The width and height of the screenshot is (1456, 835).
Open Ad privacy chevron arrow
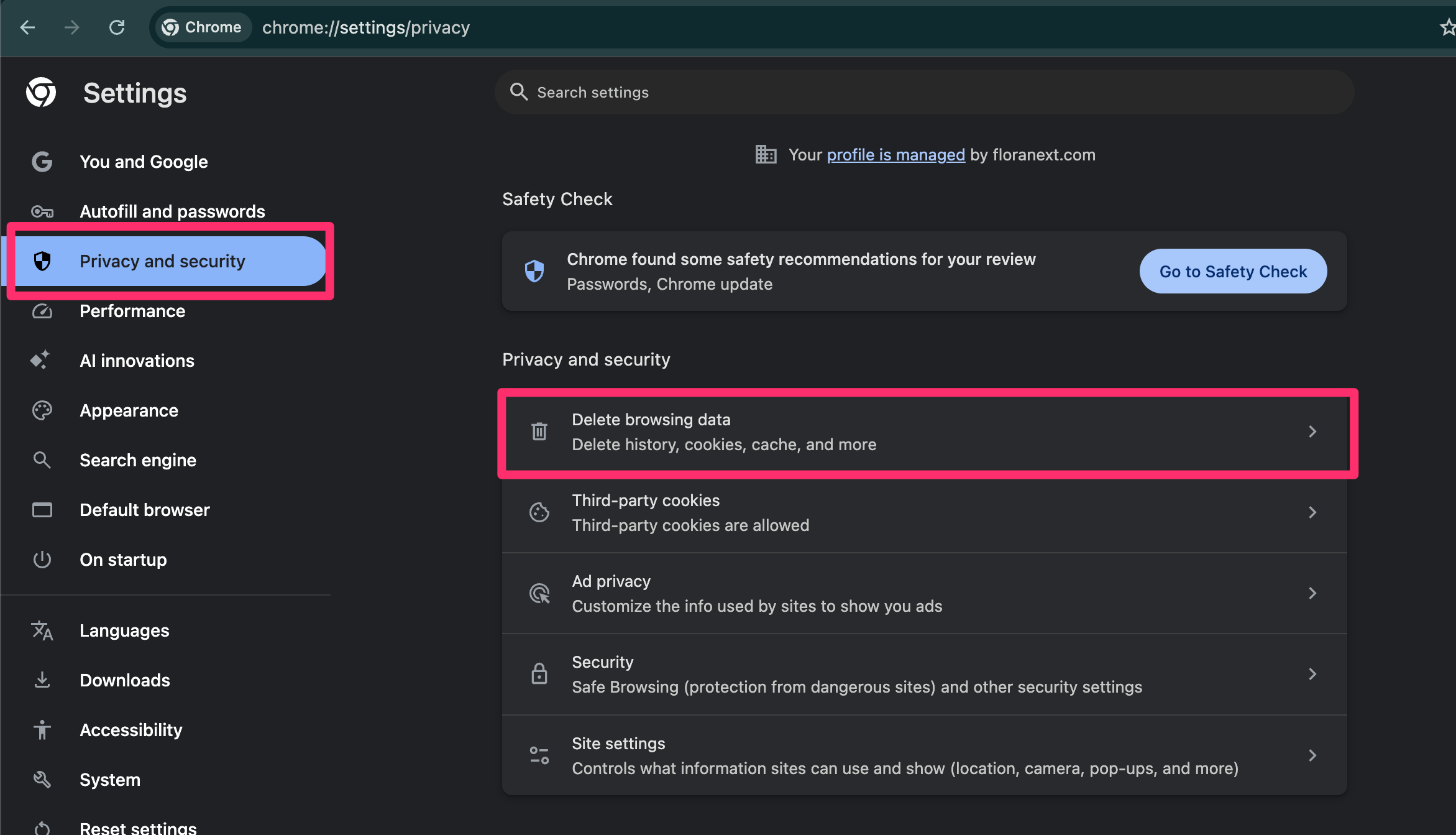coord(1312,593)
